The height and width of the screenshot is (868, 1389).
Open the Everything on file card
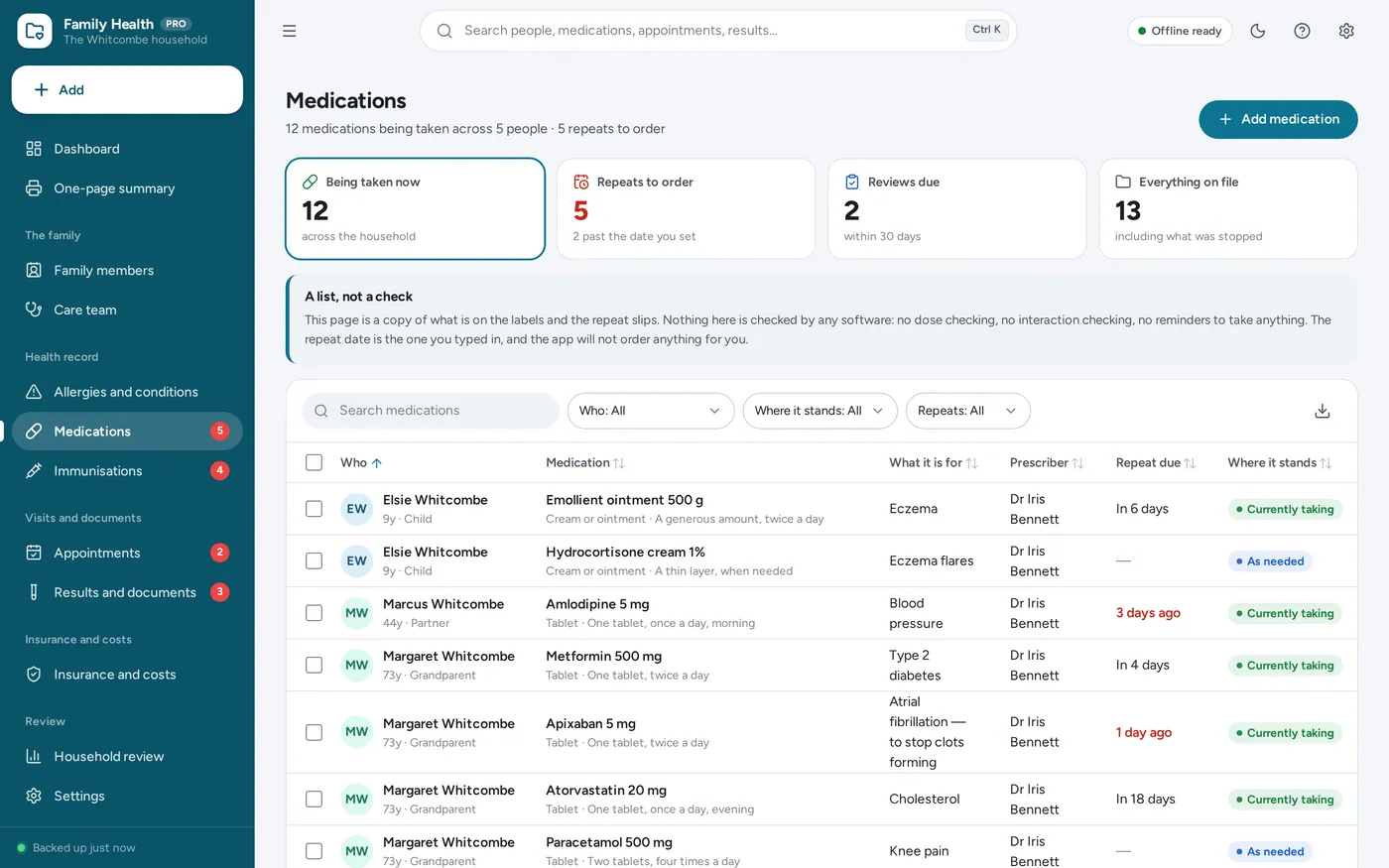coord(1228,208)
